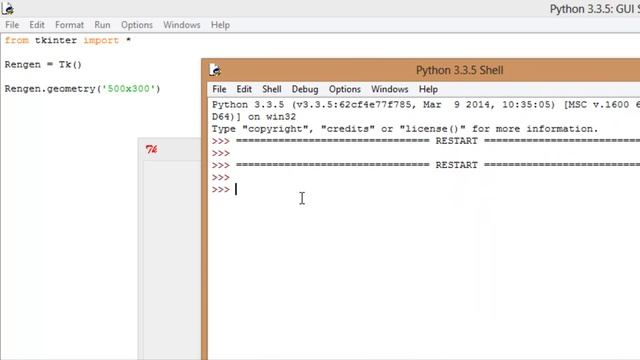Click the 'Python 3.3.5: GUI' editor title text

coord(594,9)
